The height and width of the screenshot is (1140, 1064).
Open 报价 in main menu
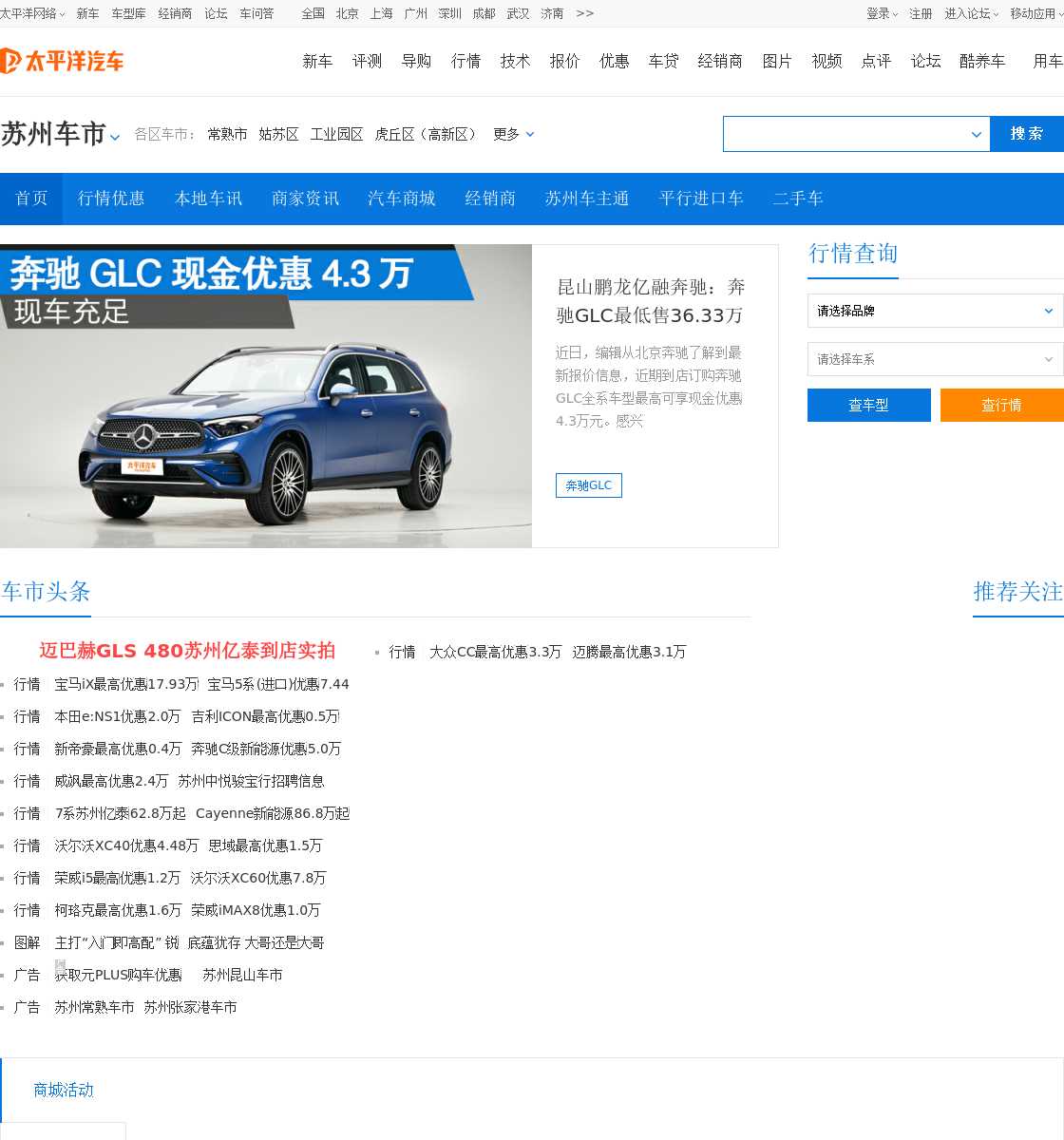tap(564, 61)
